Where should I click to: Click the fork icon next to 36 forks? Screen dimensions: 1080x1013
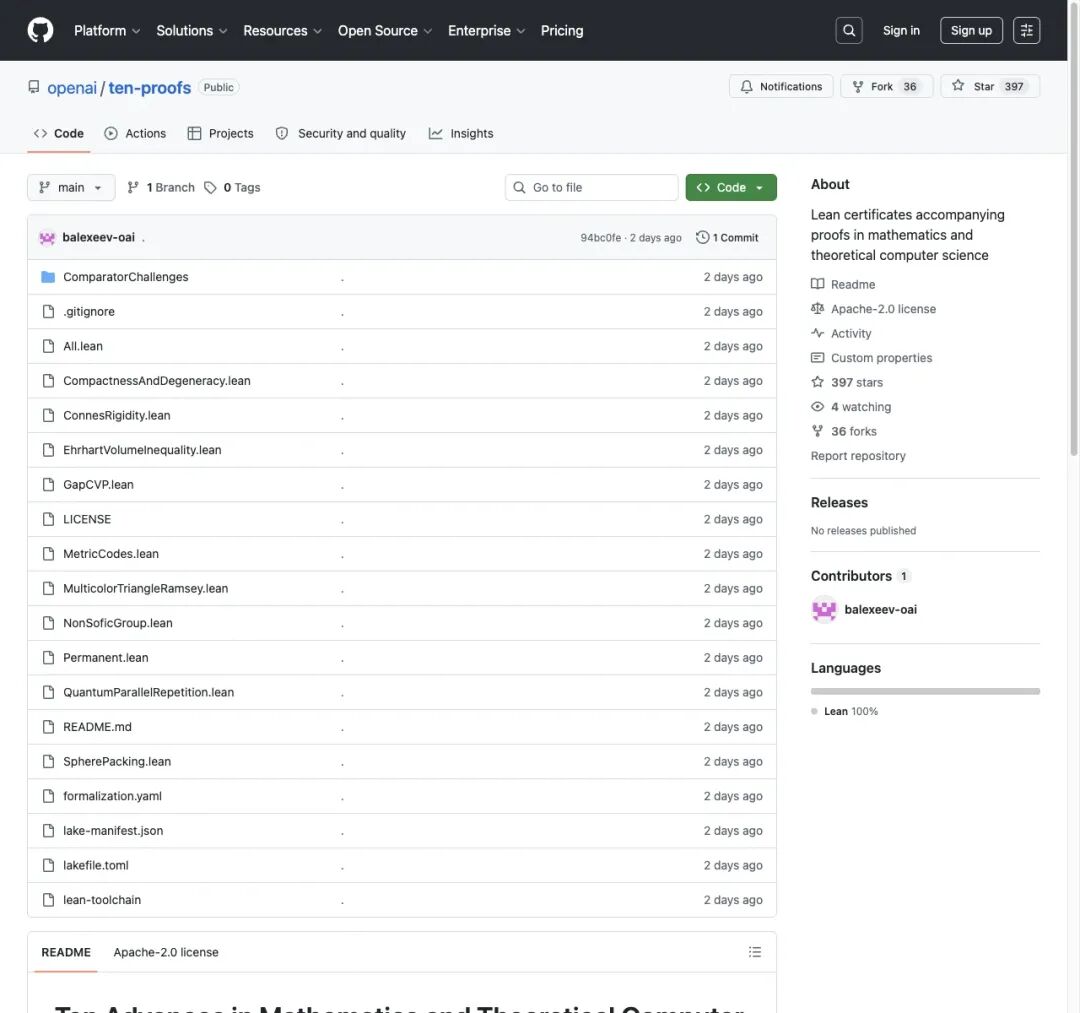(x=818, y=431)
